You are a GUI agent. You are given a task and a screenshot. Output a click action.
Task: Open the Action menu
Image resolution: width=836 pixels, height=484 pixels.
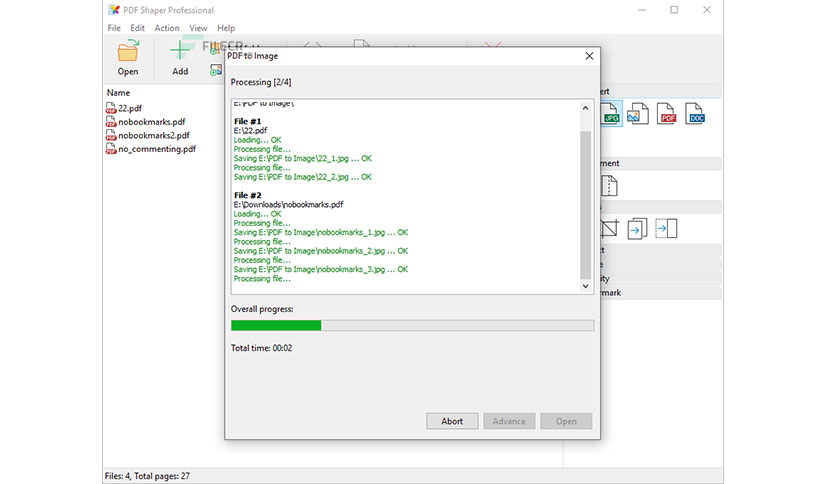(167, 28)
